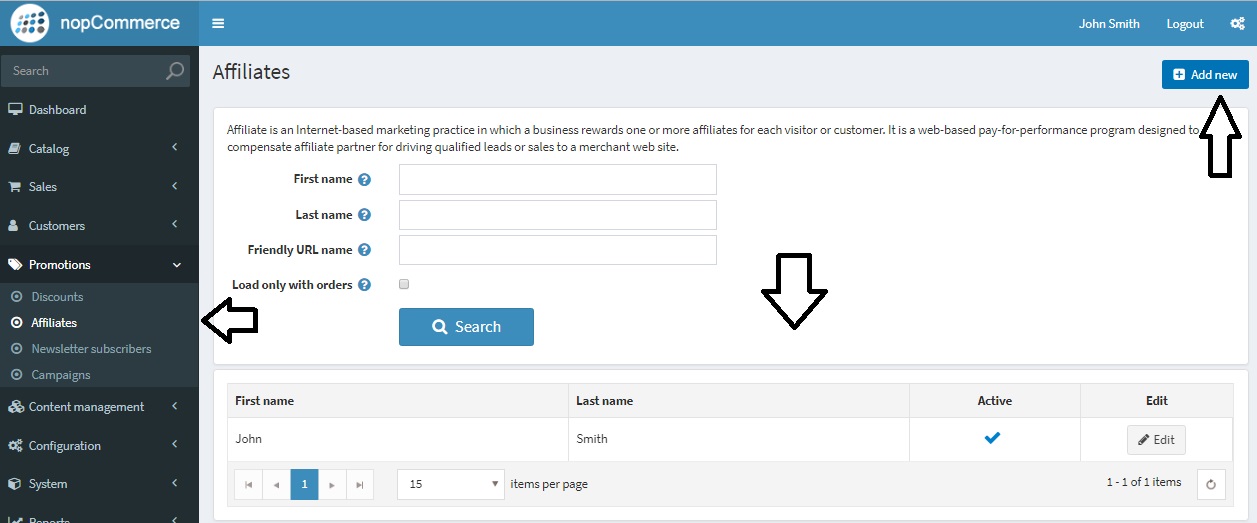
Task: Enable Load only with orders checkbox
Action: coord(404,284)
